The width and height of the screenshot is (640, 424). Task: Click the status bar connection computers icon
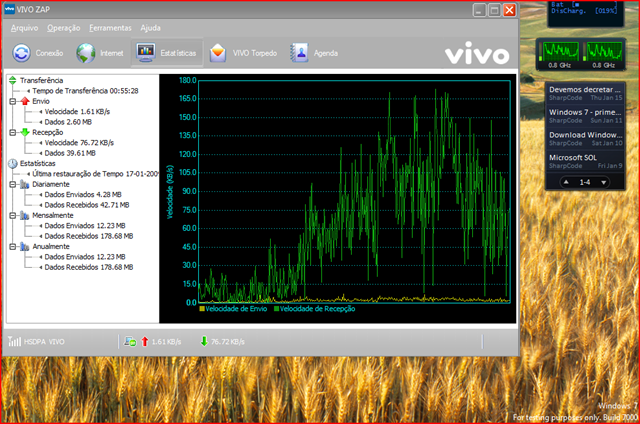pos(130,342)
